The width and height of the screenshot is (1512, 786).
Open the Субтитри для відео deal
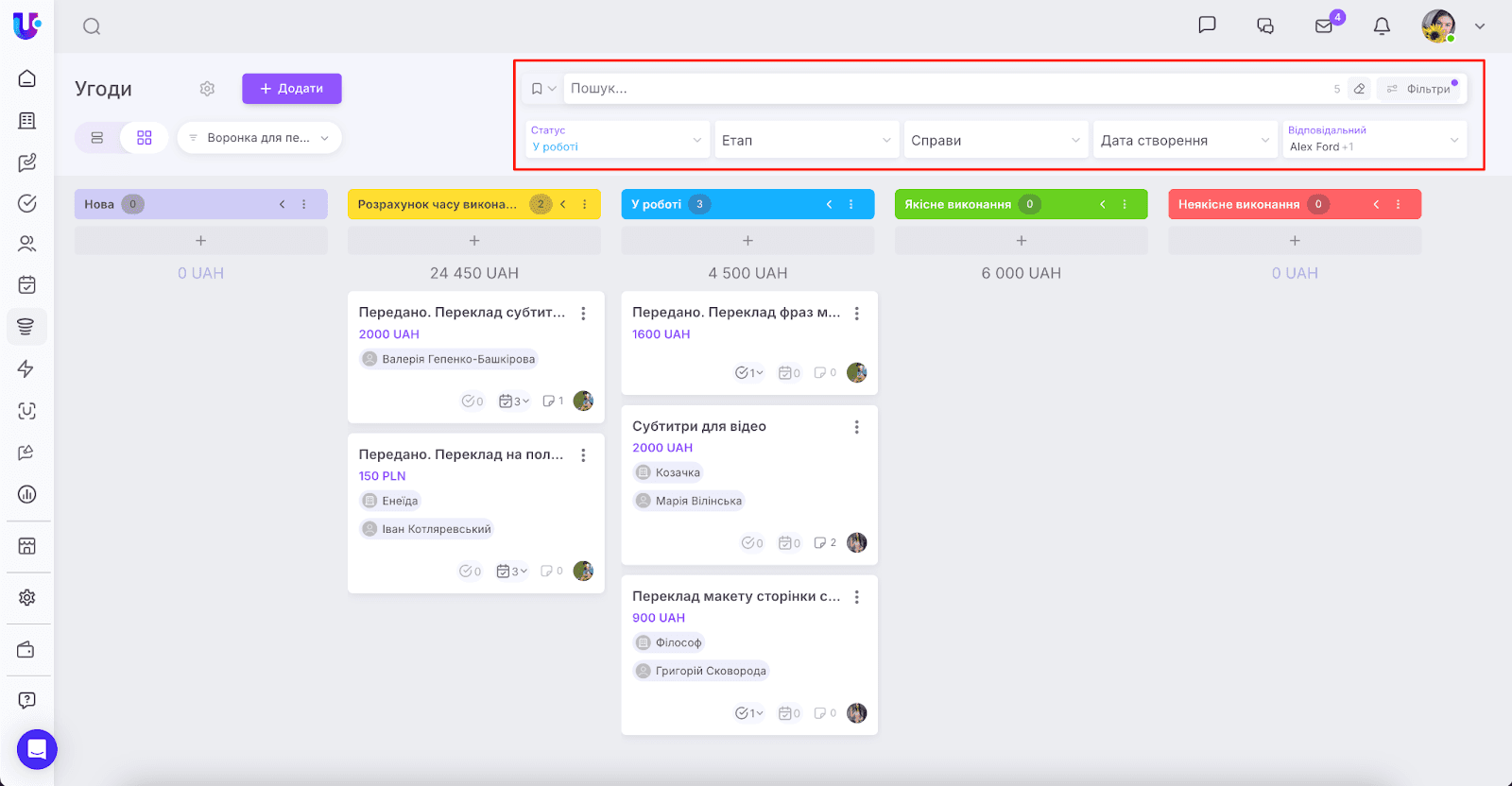point(699,426)
